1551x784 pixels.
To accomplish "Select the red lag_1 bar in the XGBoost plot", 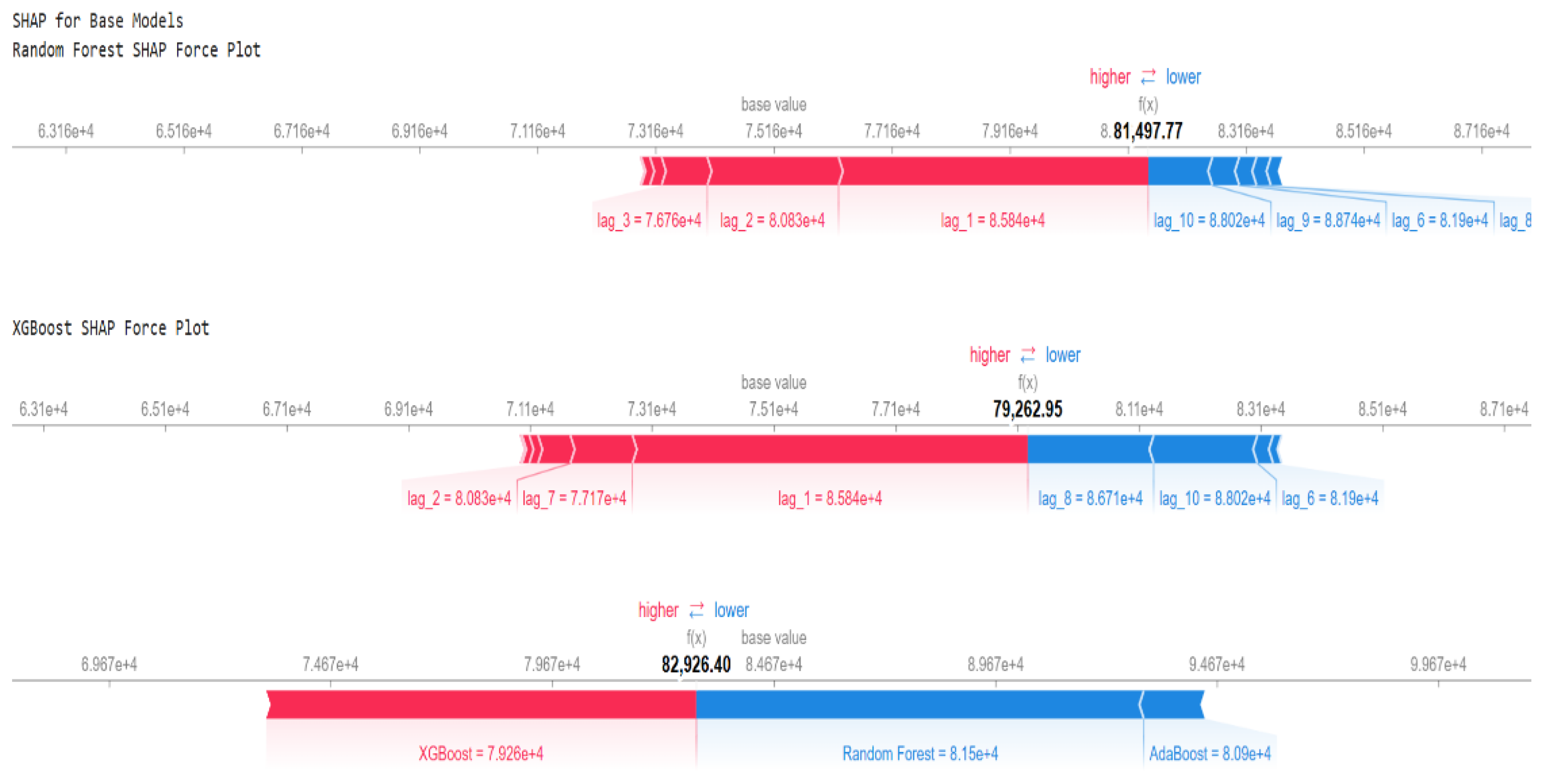I will tap(831, 450).
